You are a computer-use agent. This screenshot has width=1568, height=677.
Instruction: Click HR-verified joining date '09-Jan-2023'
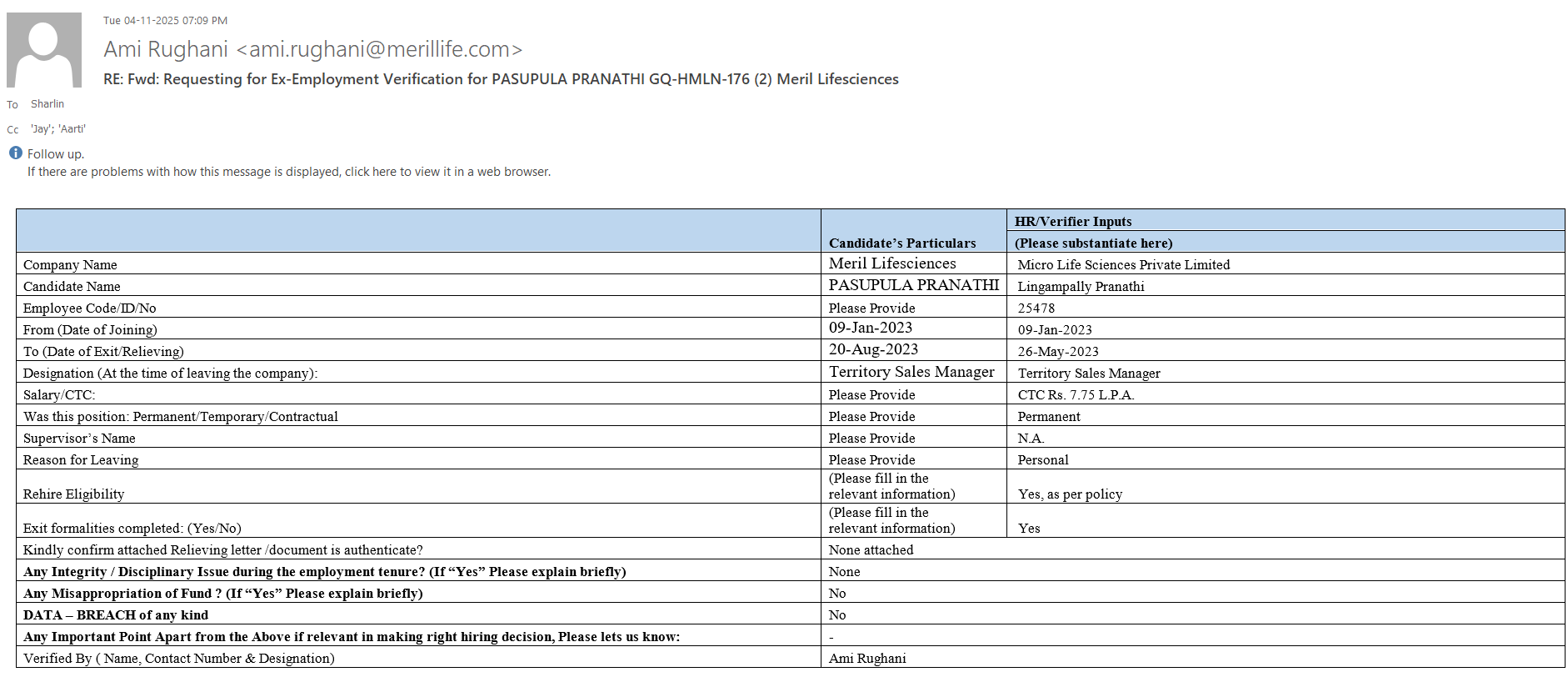(1055, 330)
